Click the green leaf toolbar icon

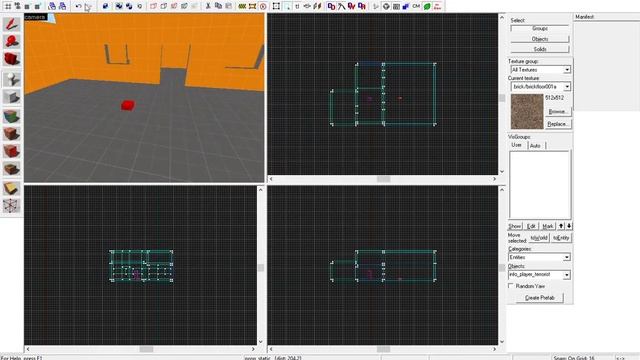427,6
